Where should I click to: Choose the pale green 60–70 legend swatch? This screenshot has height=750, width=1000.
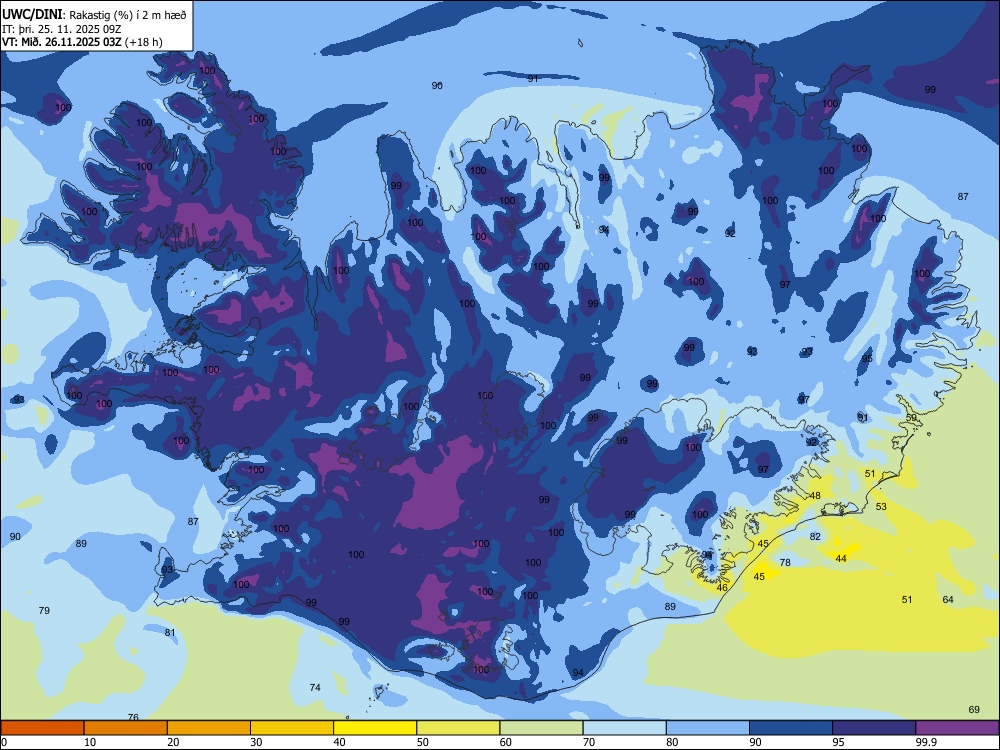[541, 728]
